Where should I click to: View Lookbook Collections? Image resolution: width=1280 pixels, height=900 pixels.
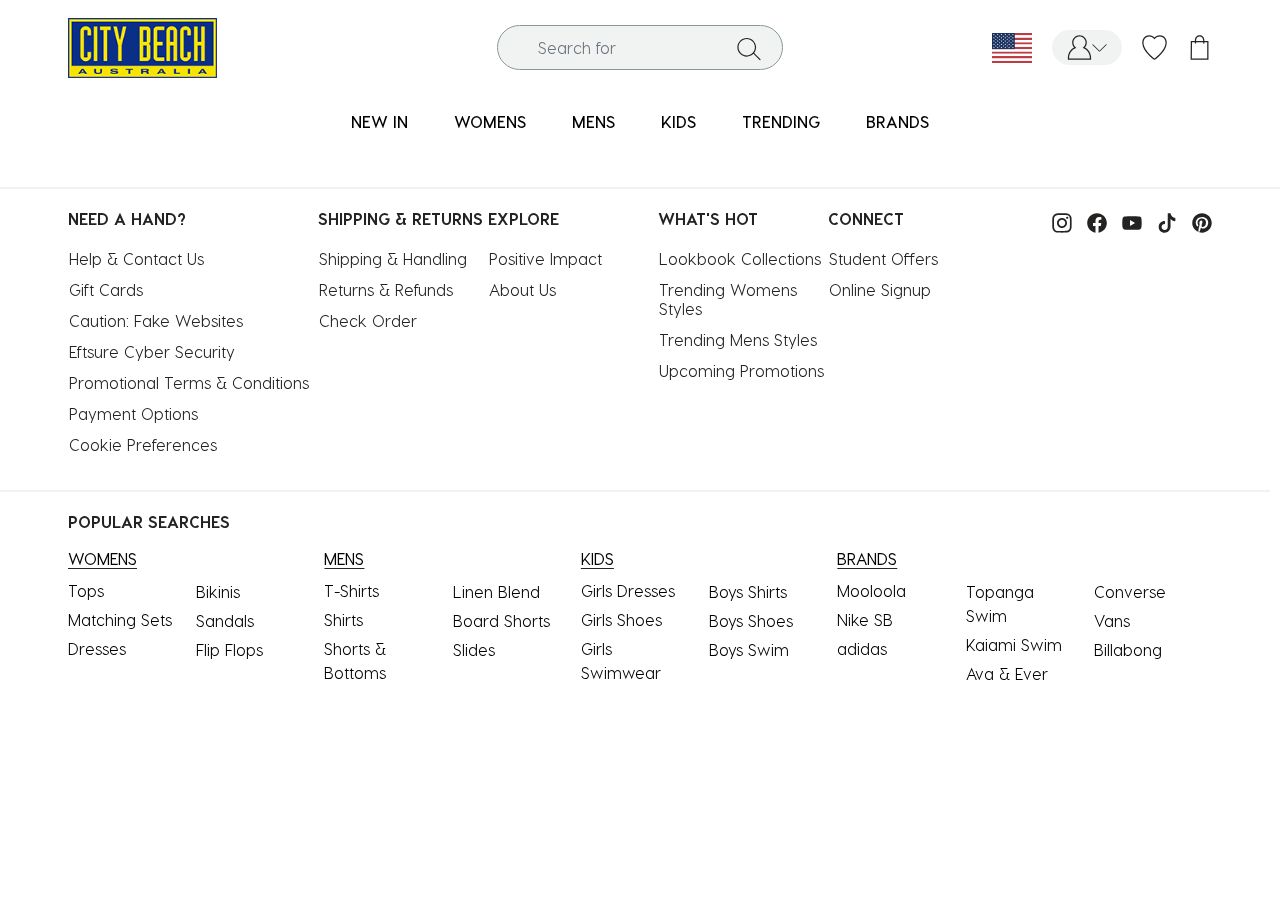740,259
